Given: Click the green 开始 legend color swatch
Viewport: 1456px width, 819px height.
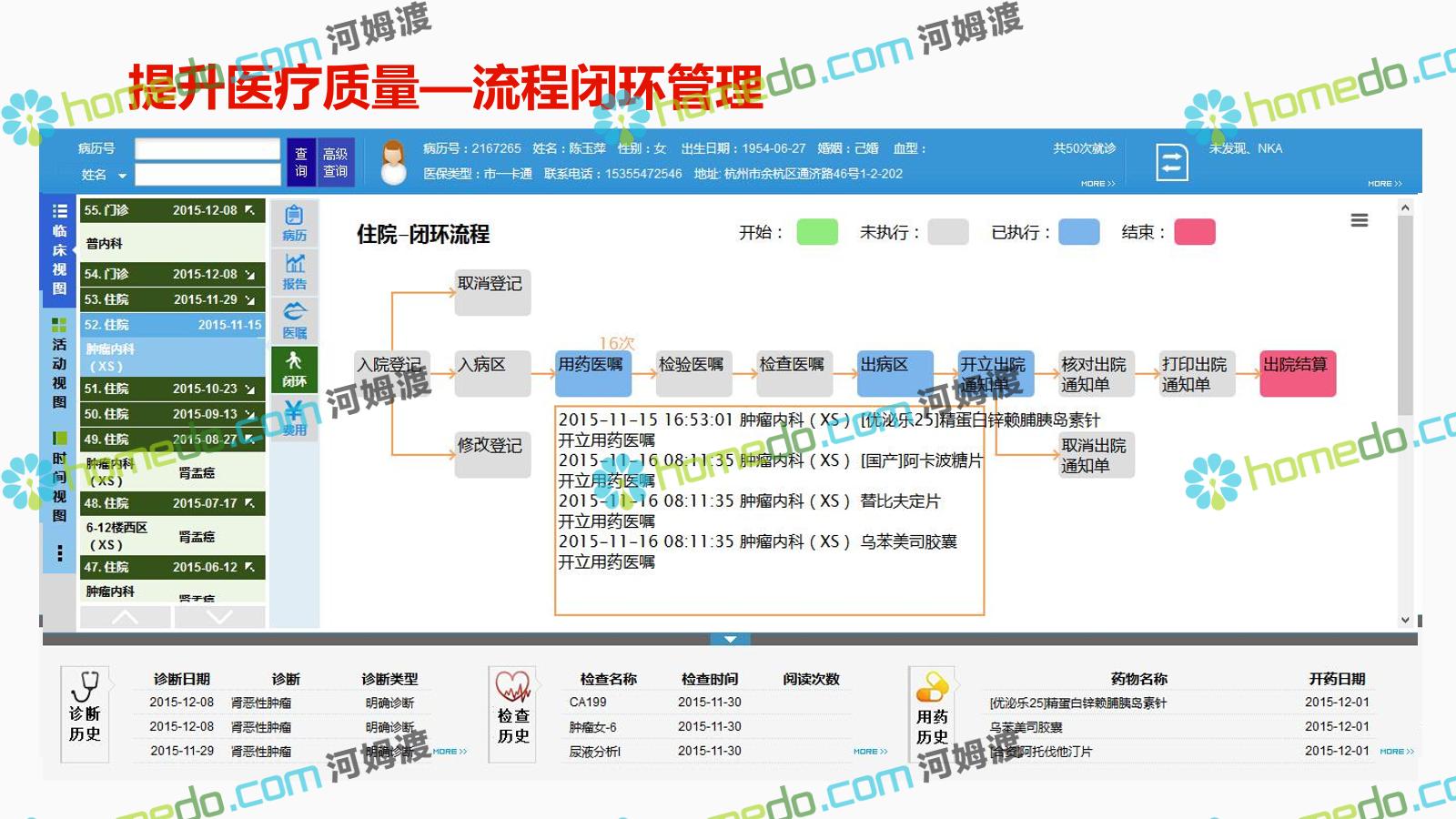Looking at the screenshot, I should coord(816,232).
